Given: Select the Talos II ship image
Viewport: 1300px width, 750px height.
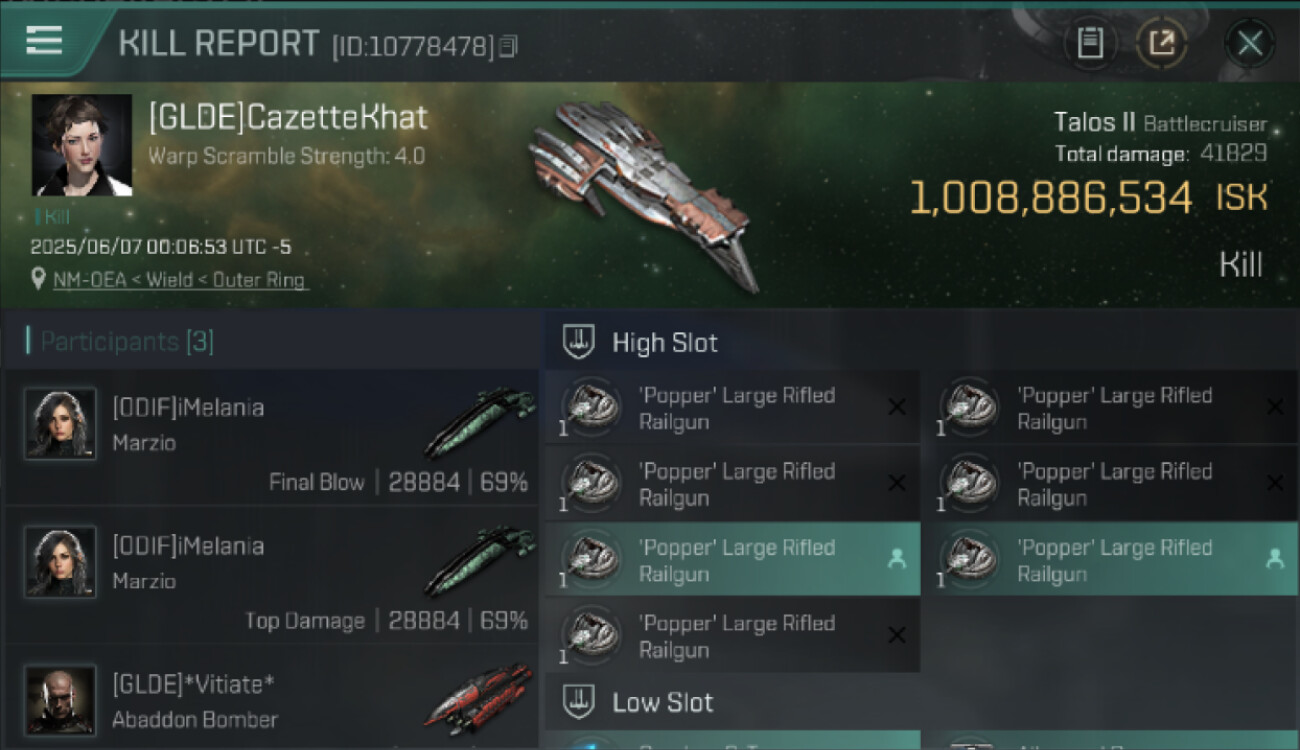Looking at the screenshot, I should point(640,195).
